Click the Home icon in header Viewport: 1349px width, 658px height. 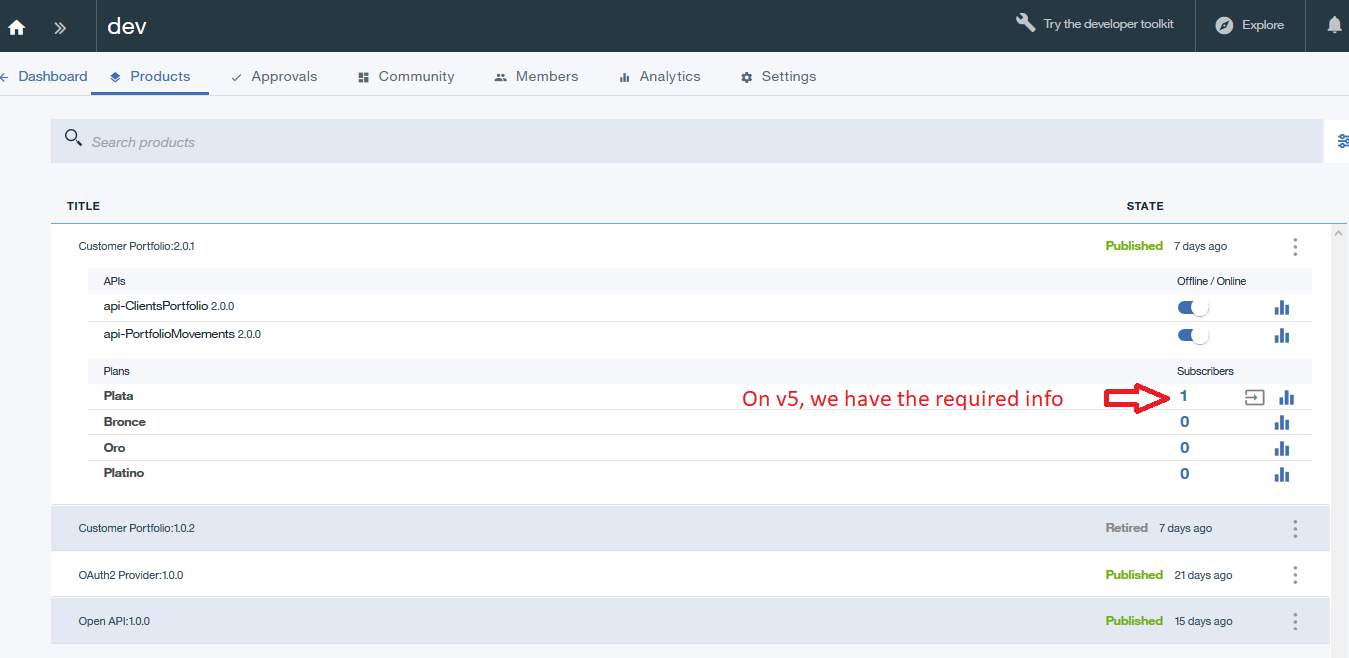[17, 27]
